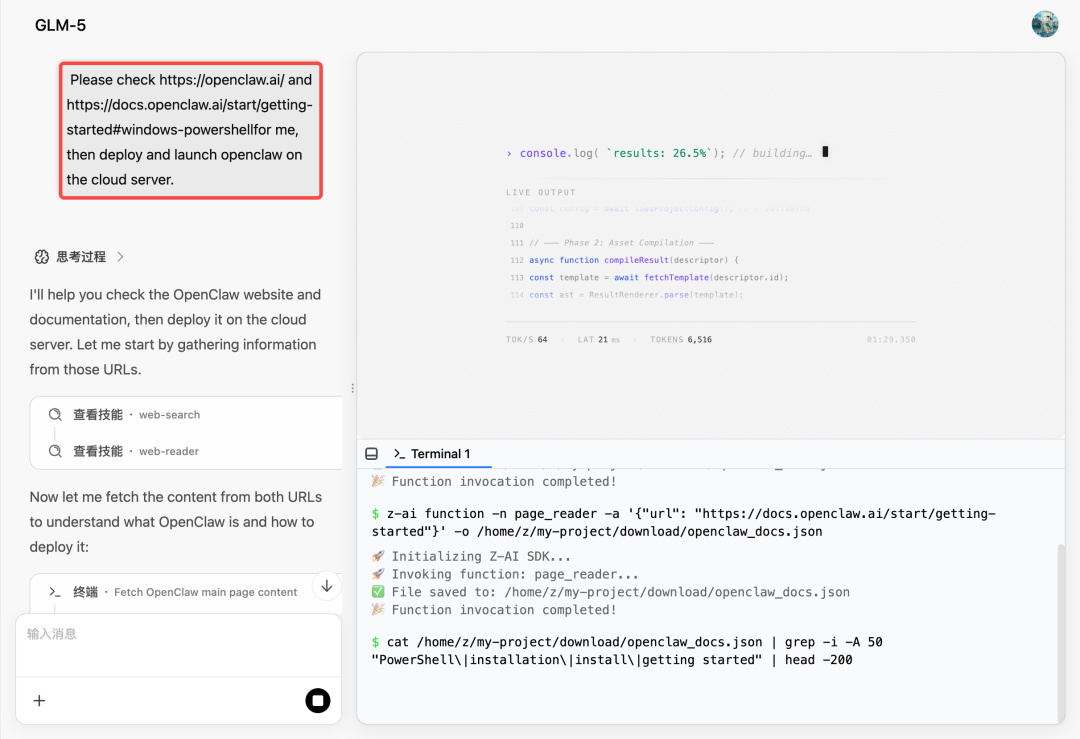Open the Fetch OpenClaw main page content step
This screenshot has height=739, width=1080.
[205, 592]
